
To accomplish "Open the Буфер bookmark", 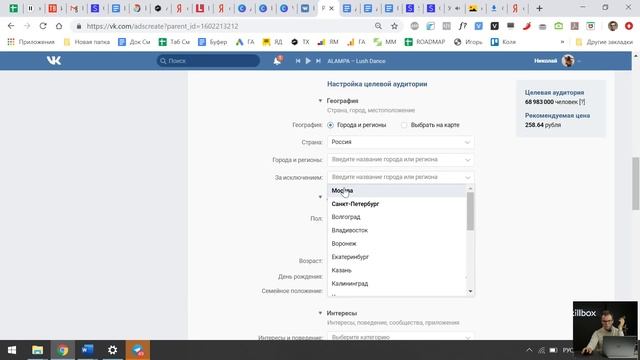I will pos(213,42).
